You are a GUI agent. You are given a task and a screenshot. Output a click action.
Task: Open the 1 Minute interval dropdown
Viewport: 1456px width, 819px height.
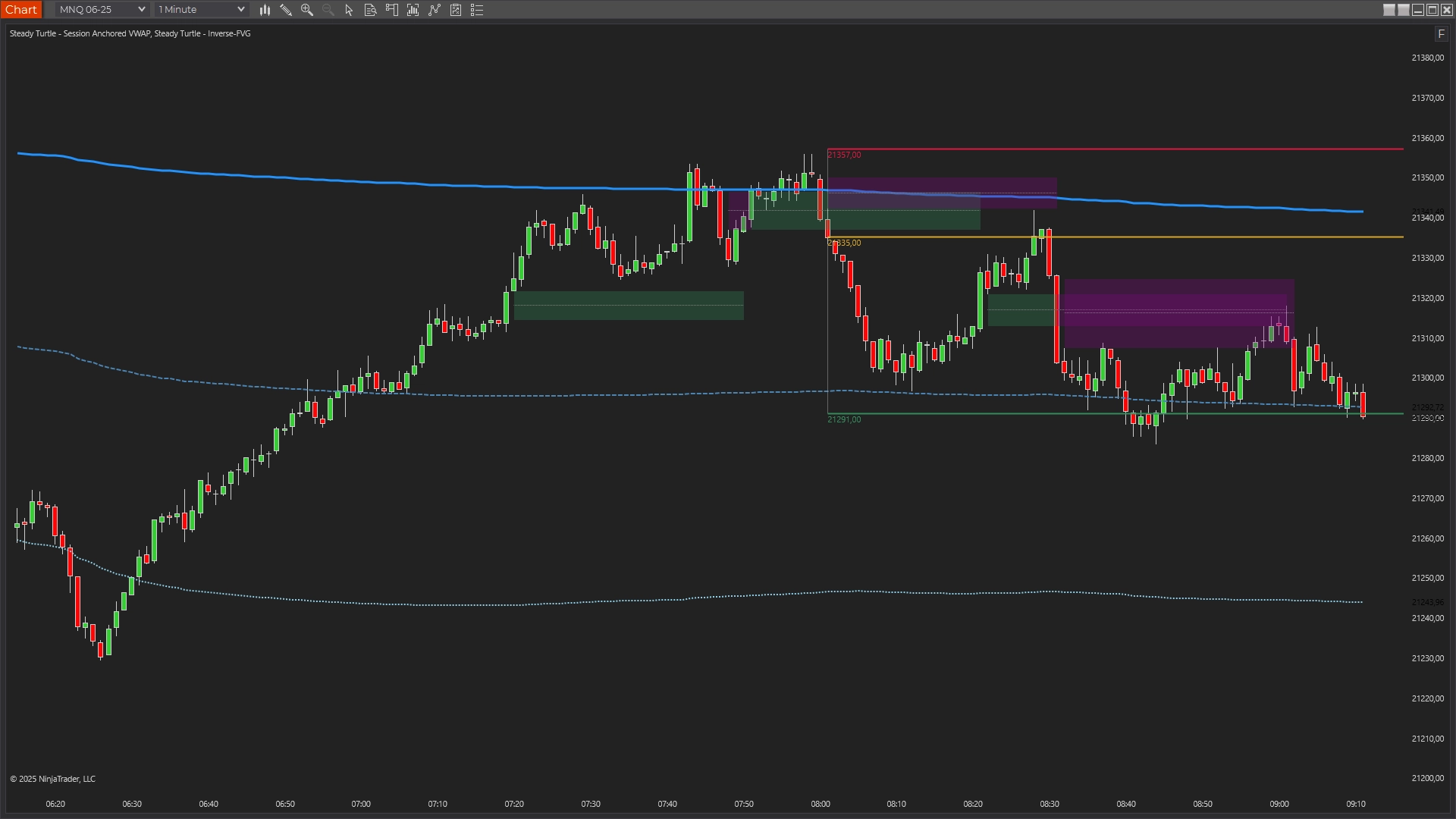[201, 10]
